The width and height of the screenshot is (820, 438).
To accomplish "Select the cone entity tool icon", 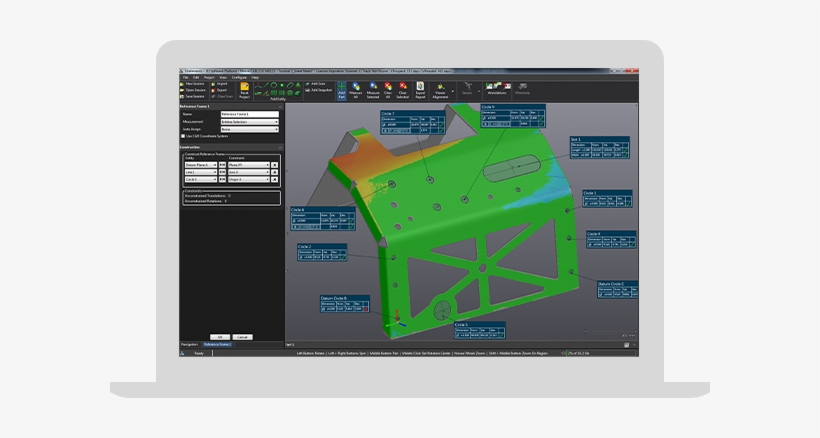I will [298, 85].
